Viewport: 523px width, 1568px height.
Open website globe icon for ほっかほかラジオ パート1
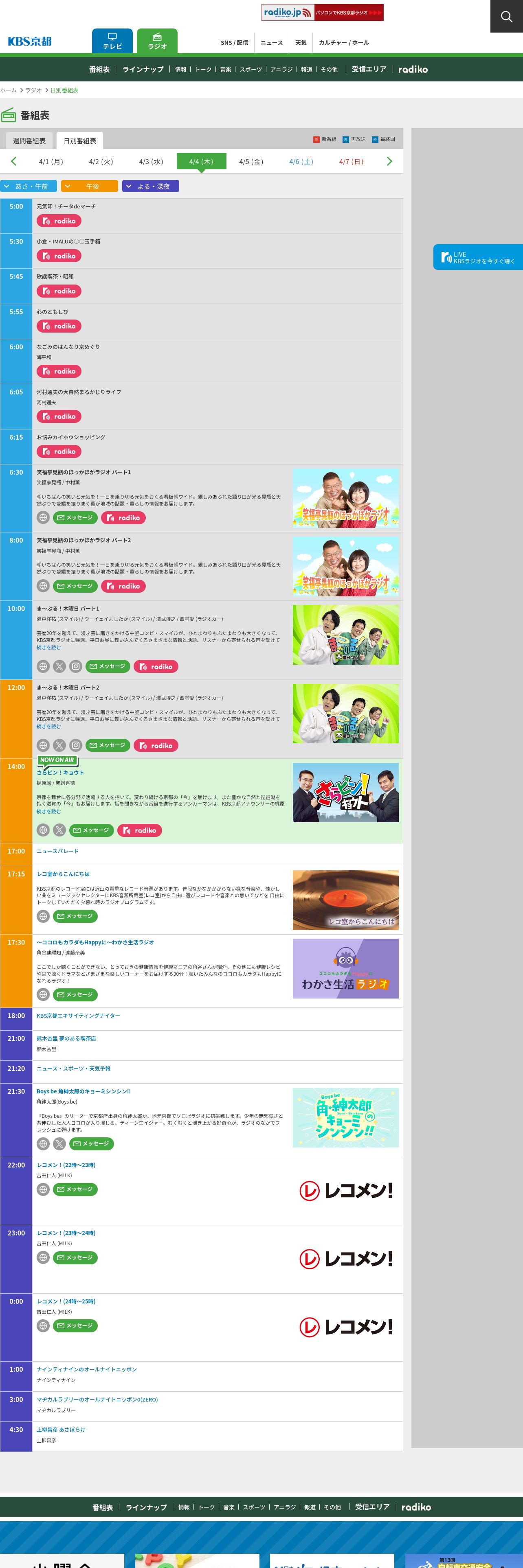pyautogui.click(x=43, y=517)
